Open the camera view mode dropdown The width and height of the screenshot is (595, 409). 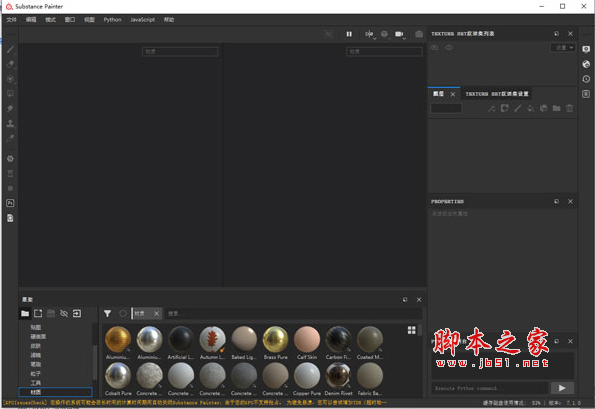tap(400, 35)
